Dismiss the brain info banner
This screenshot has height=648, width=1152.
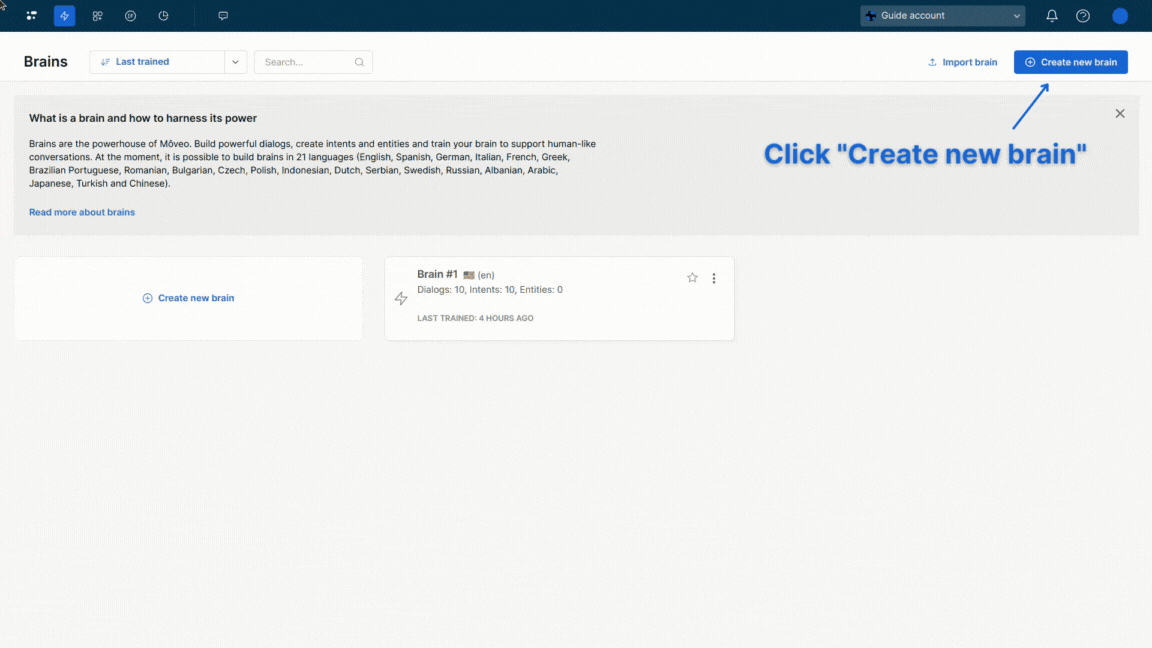(x=1120, y=114)
